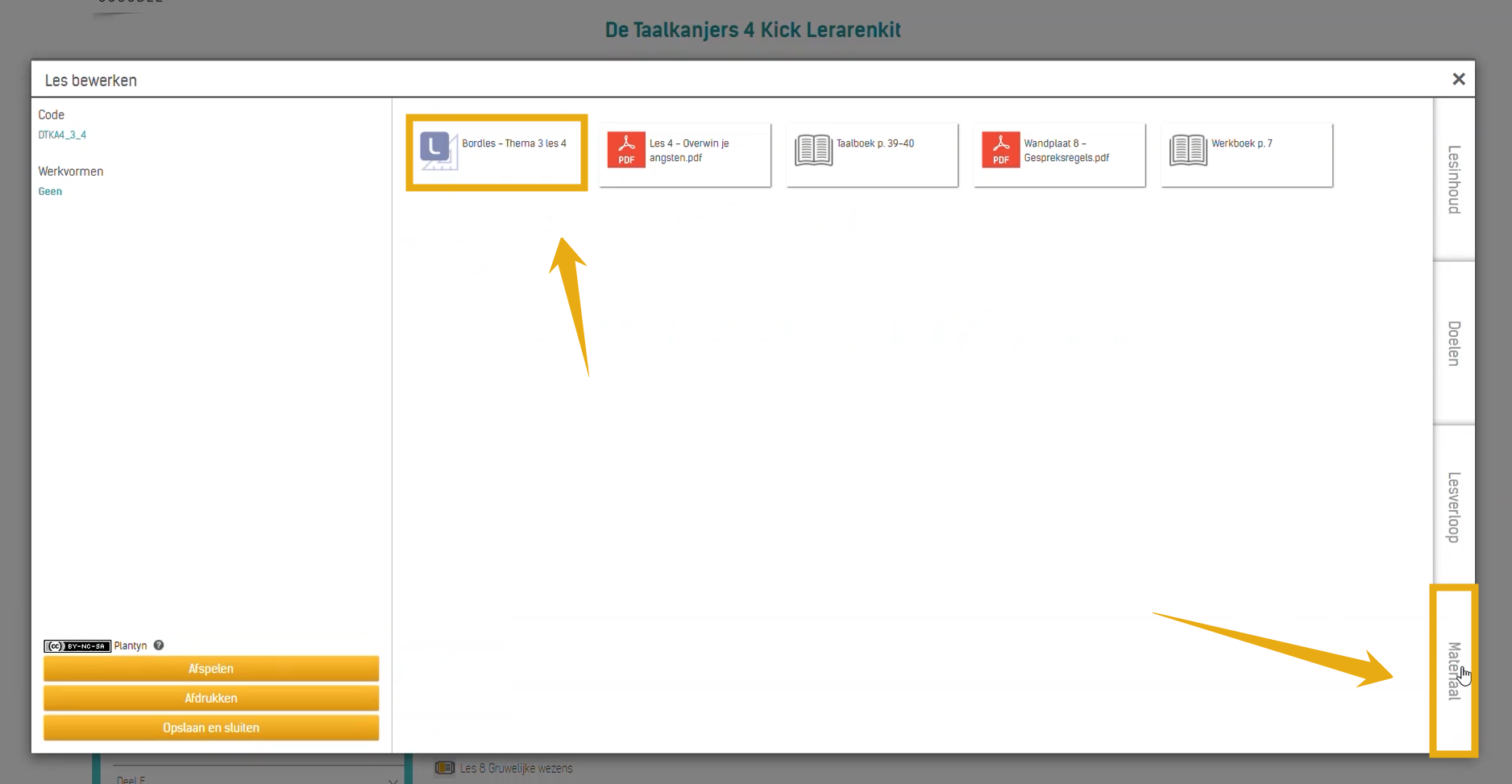Click the De Taalkanjers 4 Kick Lerarenkit title
Screen dimensions: 1512x784
click(753, 30)
